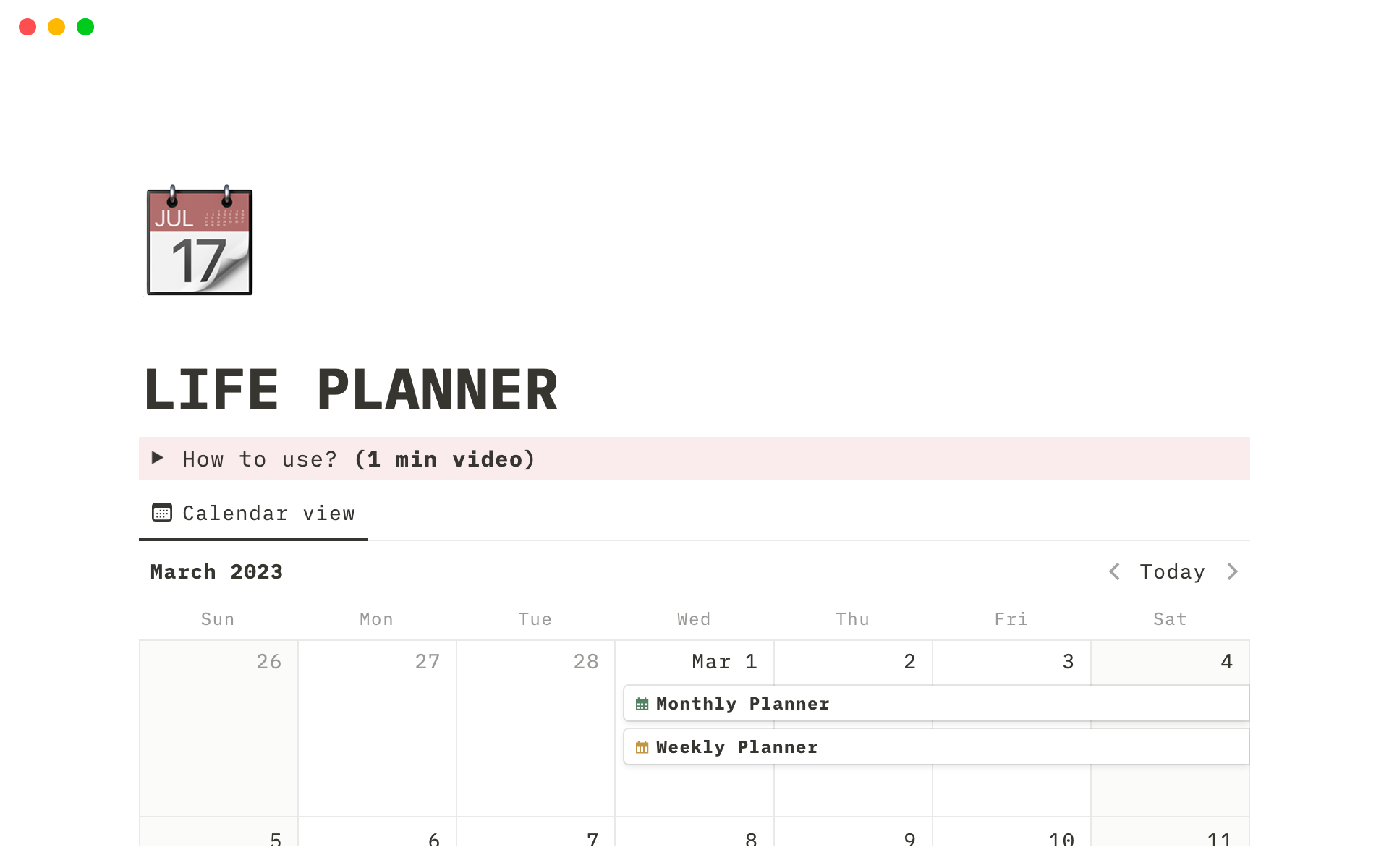
Task: Open the Weekly Planner entry
Action: pos(736,747)
